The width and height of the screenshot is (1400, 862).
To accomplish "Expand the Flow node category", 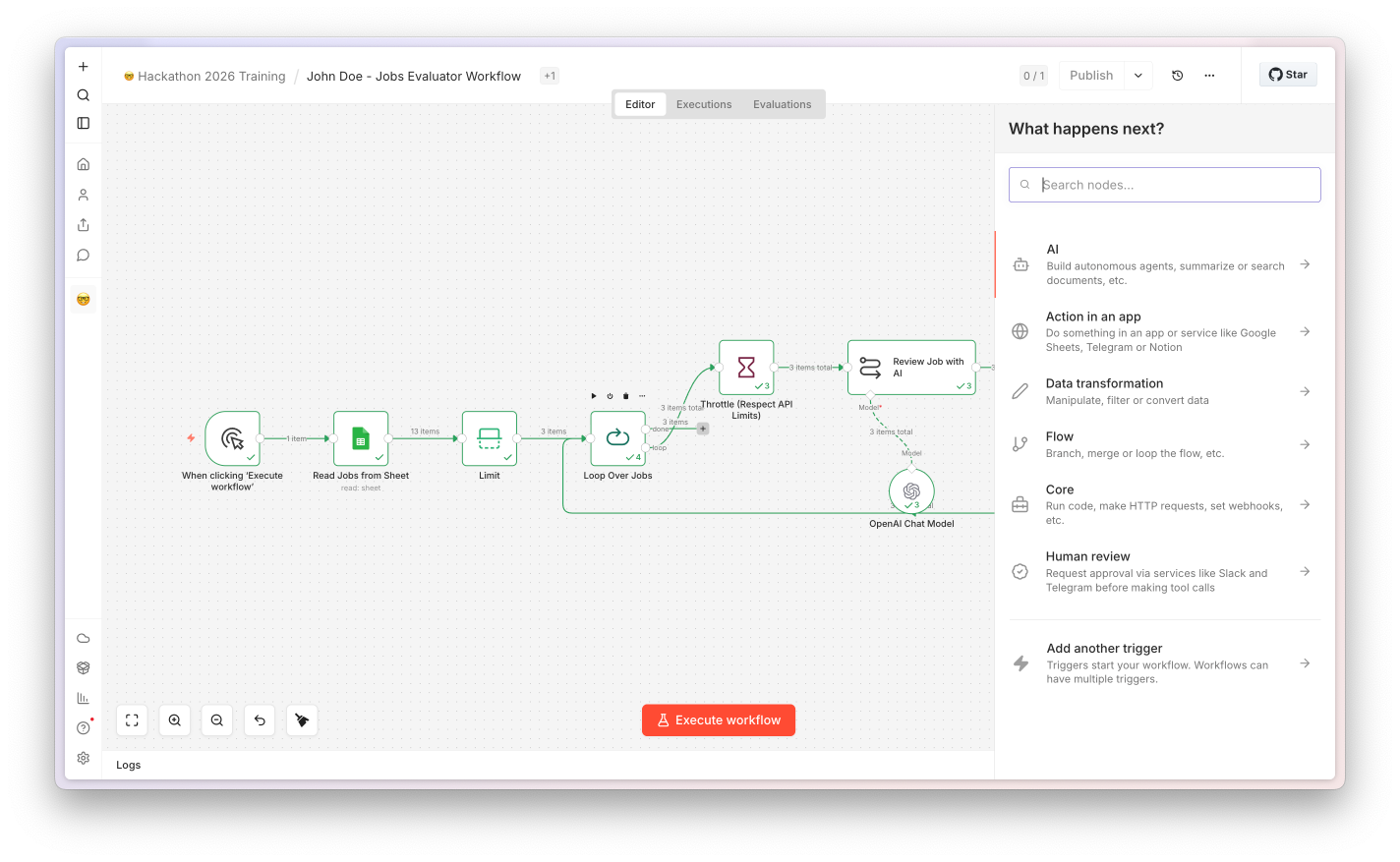I will 1165,444.
